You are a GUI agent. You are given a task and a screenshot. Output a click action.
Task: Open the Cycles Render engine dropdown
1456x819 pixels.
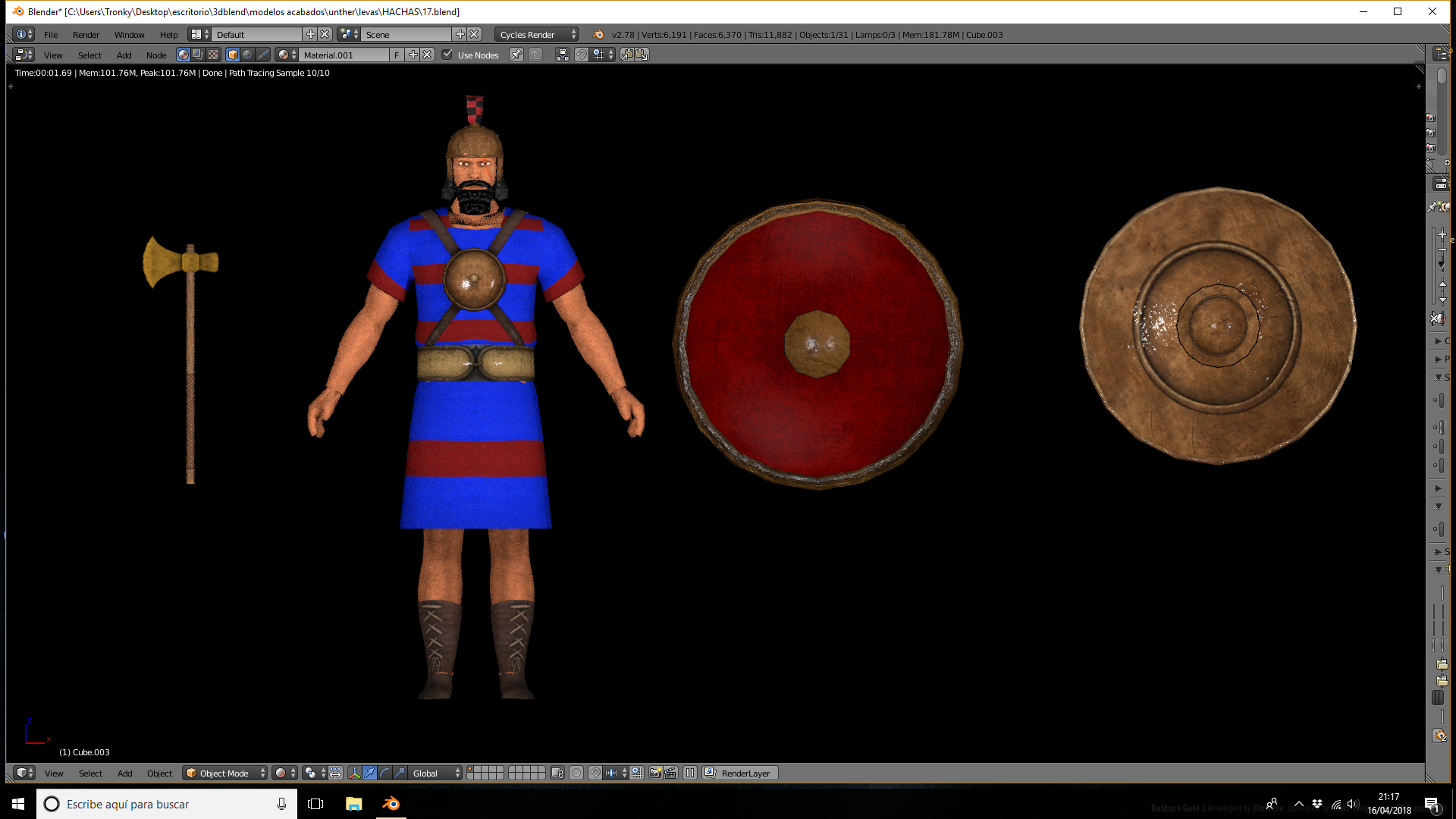536,34
